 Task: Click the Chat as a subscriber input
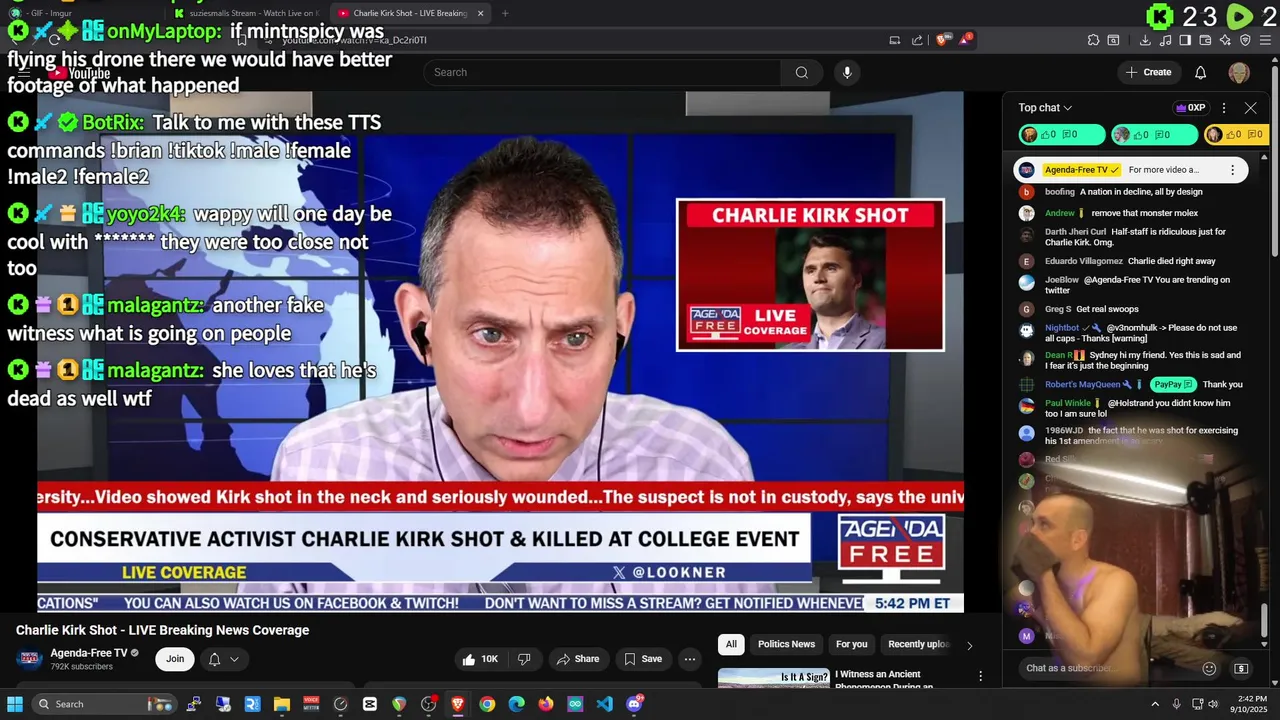(1108, 668)
